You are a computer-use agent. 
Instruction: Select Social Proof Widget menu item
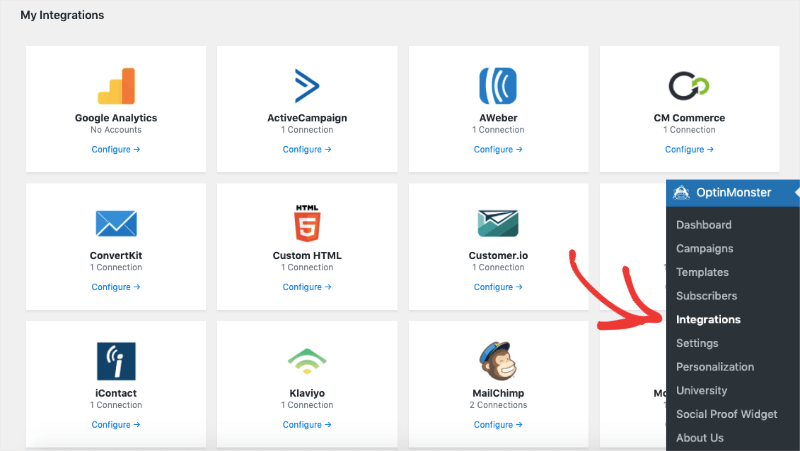(x=727, y=414)
